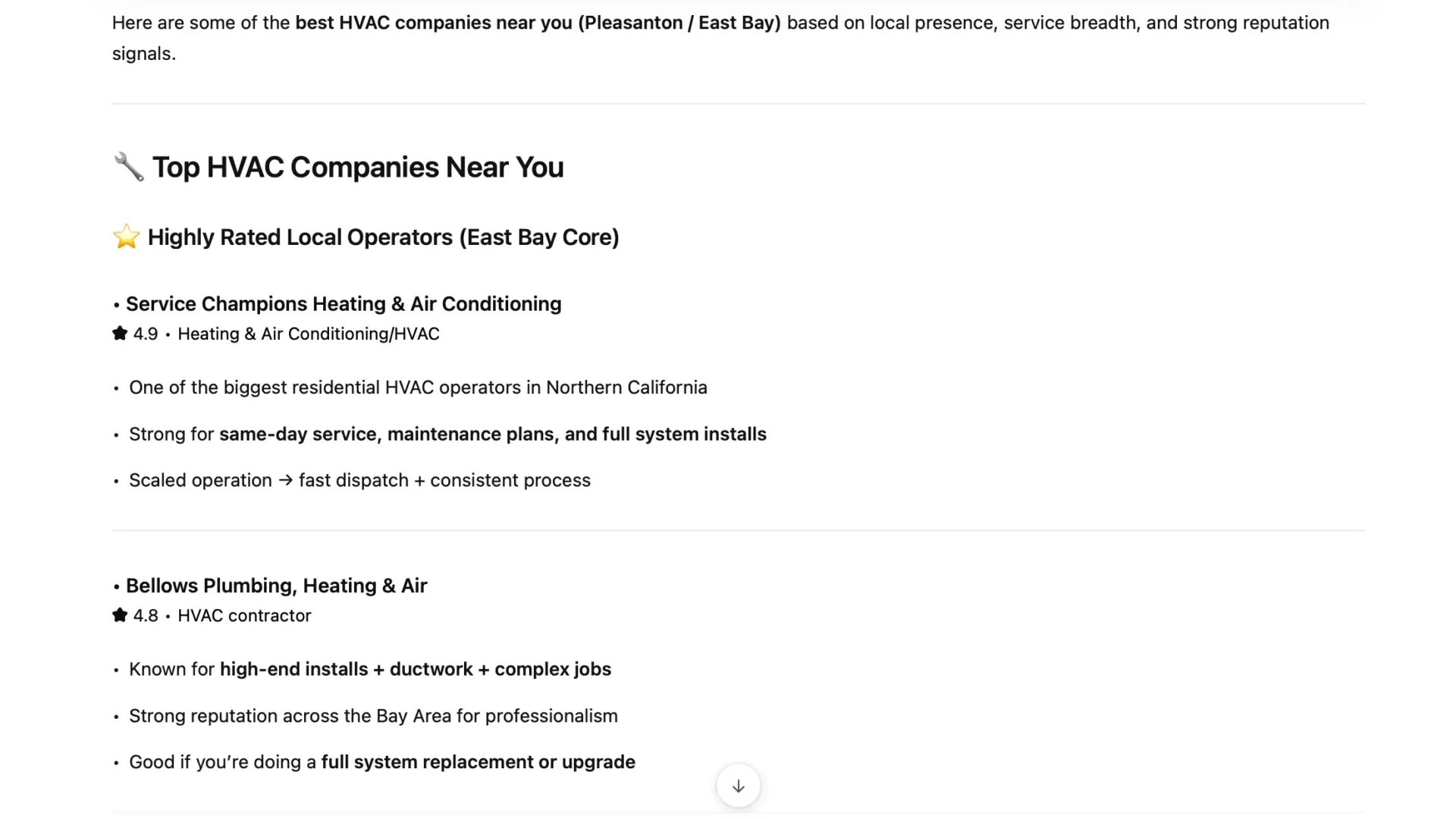Image resolution: width=1456 pixels, height=819 pixels.
Task: Click the HVAC contractor label
Action: pos(244,615)
